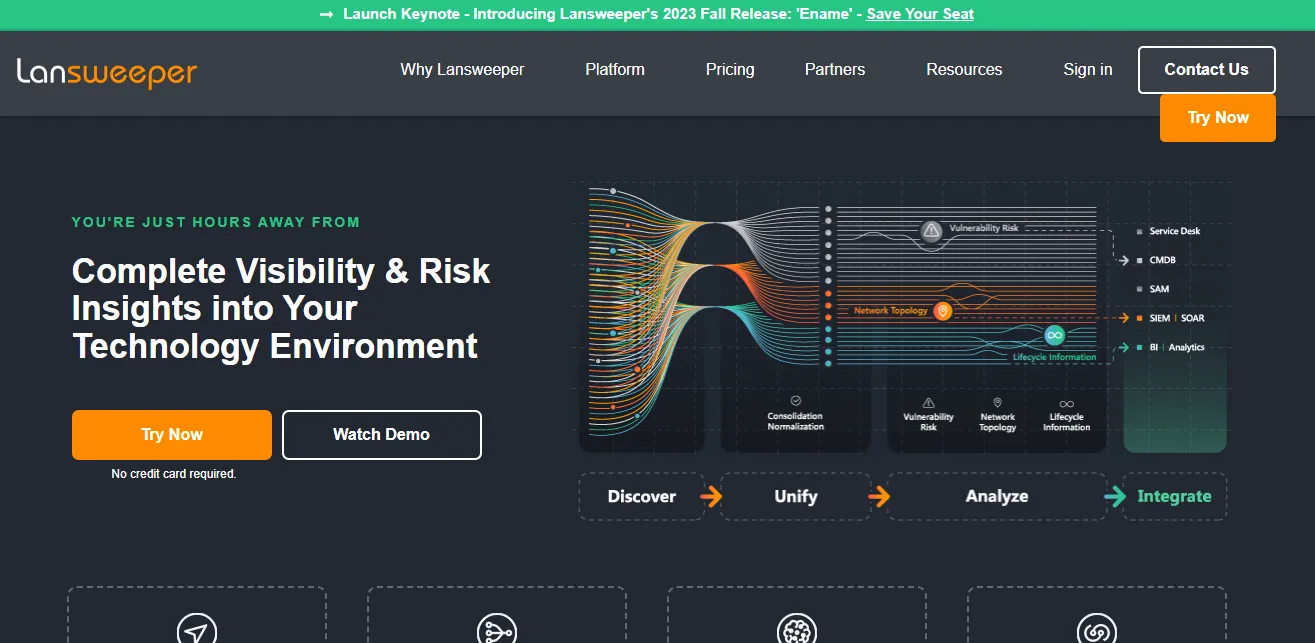Click the SAM integration label
The width and height of the screenshot is (1315, 643).
click(x=1159, y=289)
